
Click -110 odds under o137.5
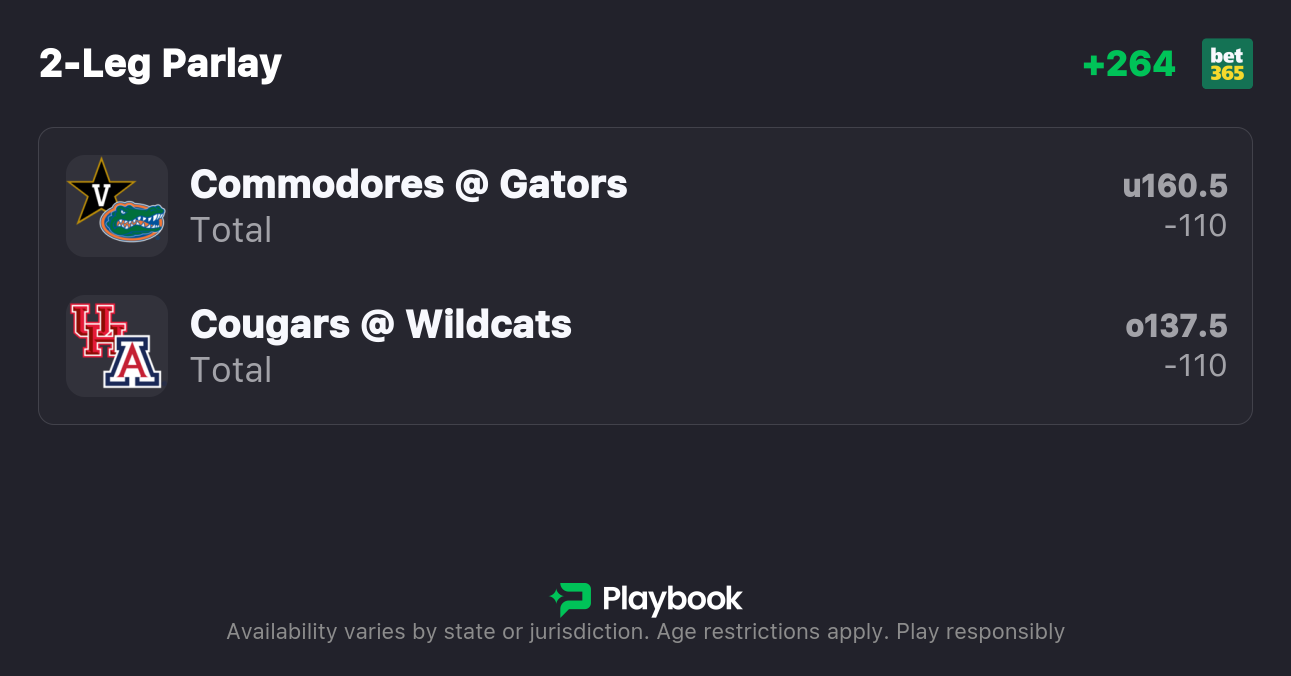coord(1195,366)
